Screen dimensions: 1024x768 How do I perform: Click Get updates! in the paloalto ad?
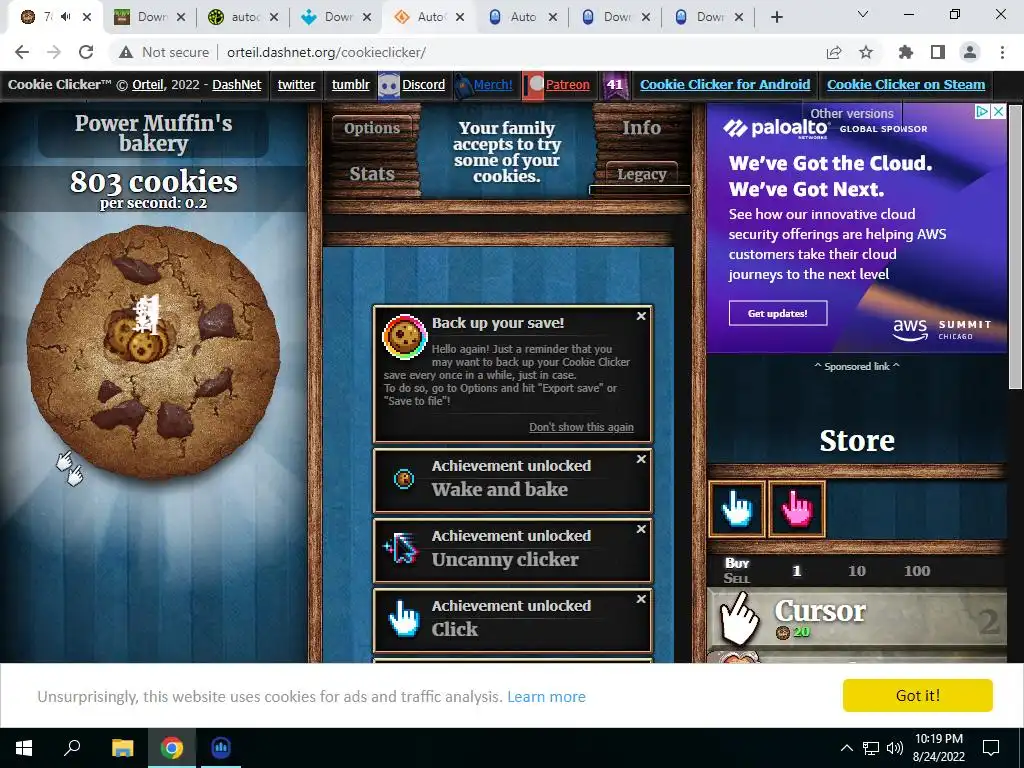(778, 313)
